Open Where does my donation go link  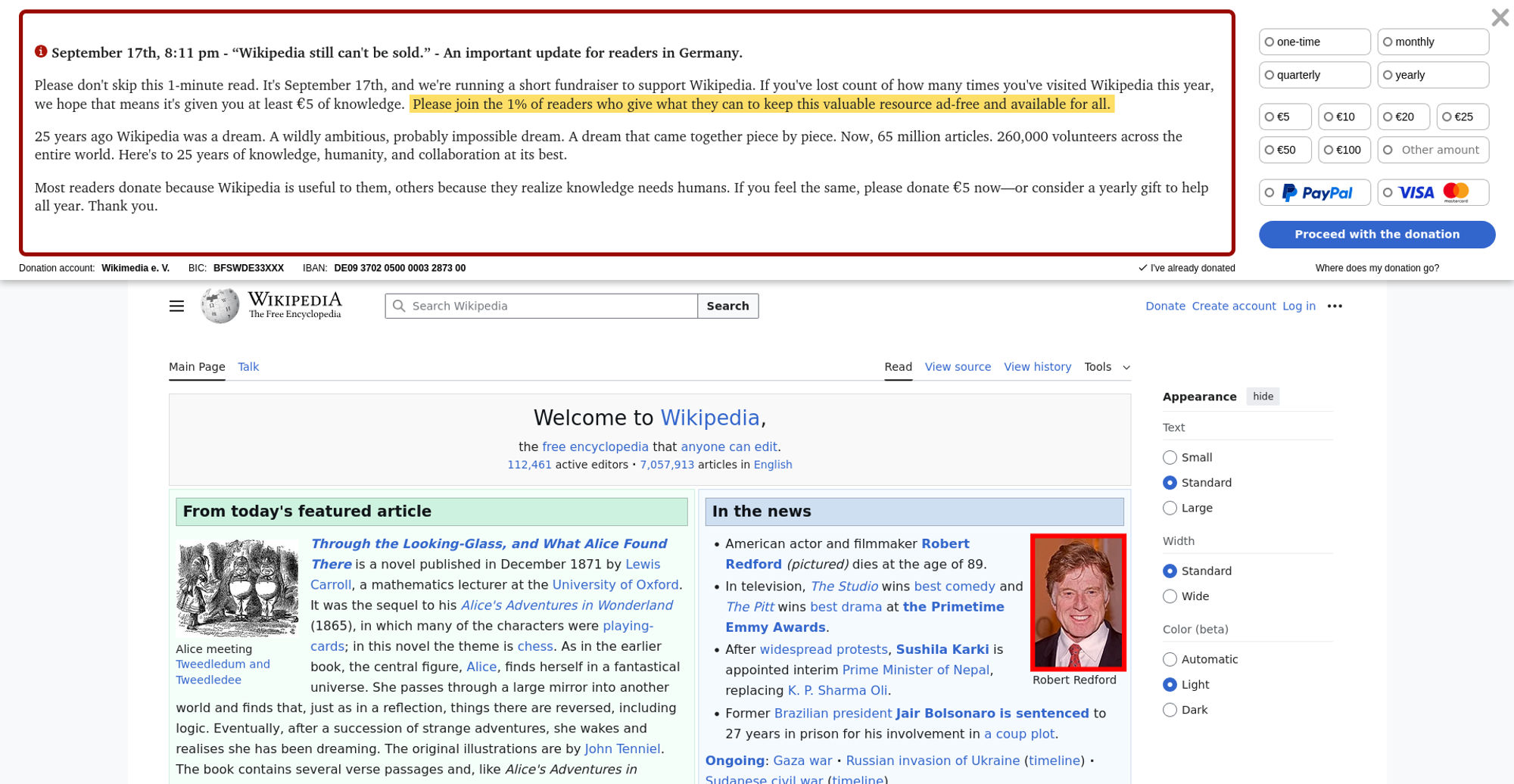pos(1377,268)
